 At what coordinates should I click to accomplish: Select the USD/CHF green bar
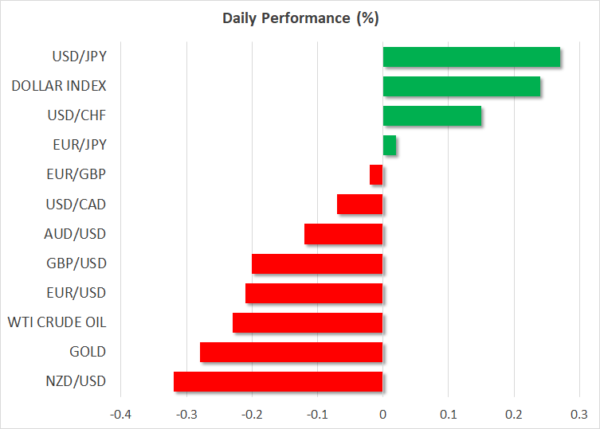pos(432,116)
